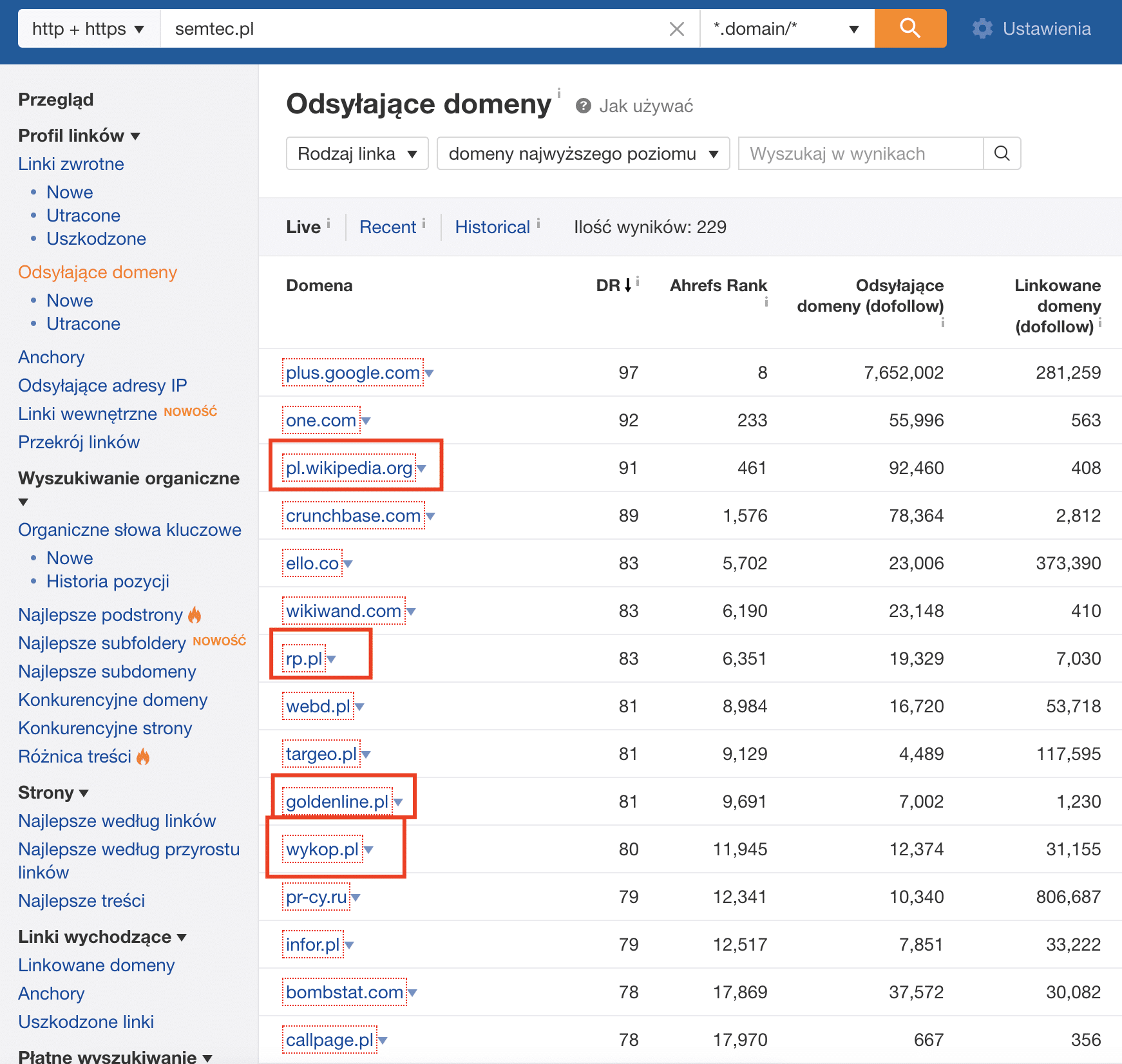This screenshot has width=1122, height=1064.
Task: Click info icon next to Historical
Action: [538, 223]
